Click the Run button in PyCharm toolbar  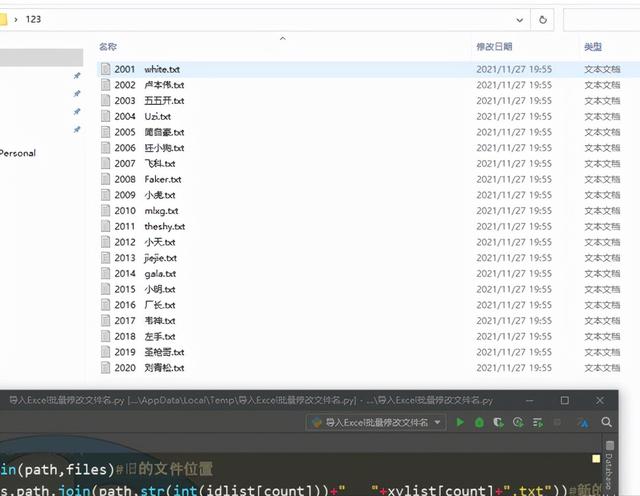click(x=460, y=422)
